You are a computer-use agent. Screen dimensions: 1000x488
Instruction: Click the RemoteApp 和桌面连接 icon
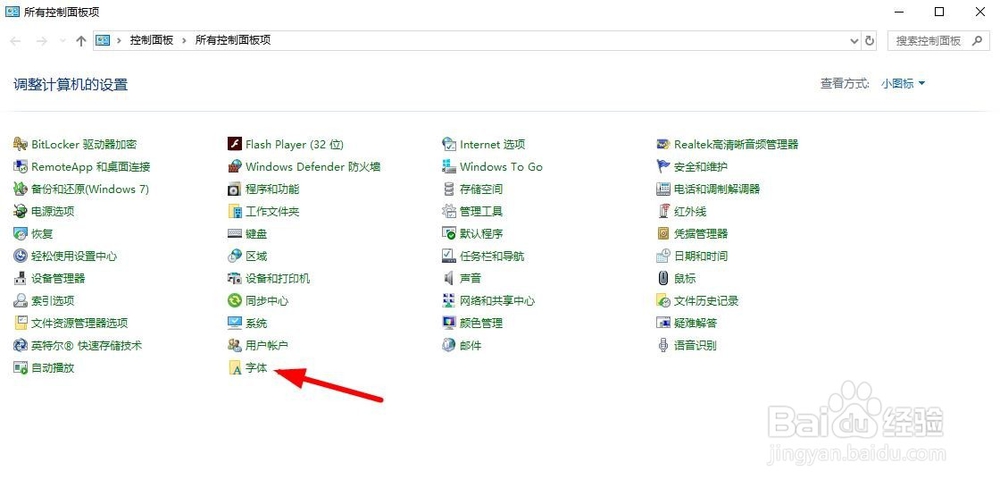pos(20,167)
